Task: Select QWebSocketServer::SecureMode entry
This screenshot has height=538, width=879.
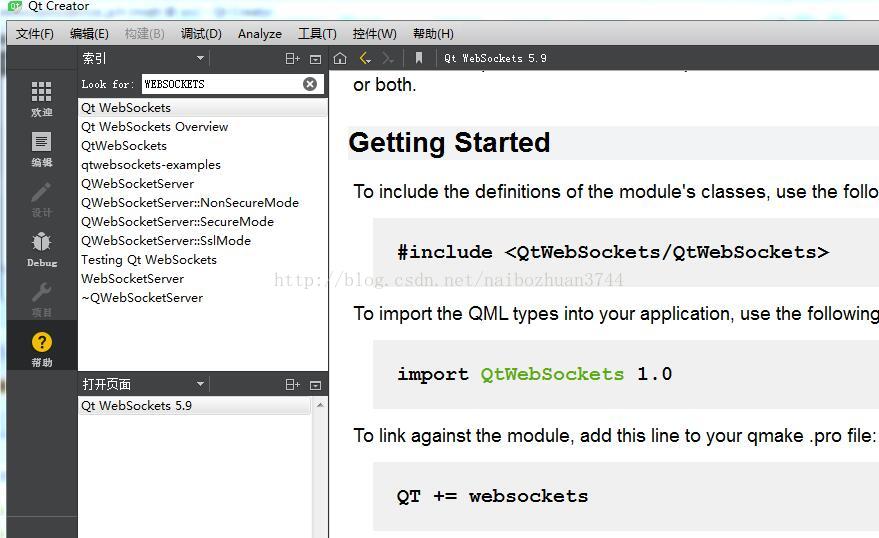Action: [202, 222]
